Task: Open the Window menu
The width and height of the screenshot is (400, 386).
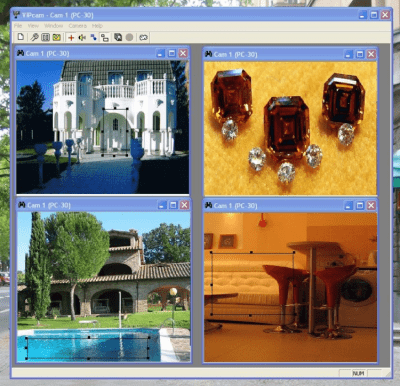Action: pyautogui.click(x=53, y=26)
